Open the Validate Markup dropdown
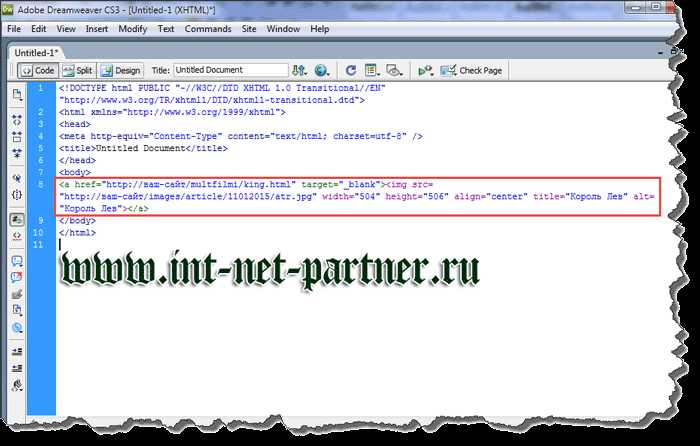 point(425,70)
